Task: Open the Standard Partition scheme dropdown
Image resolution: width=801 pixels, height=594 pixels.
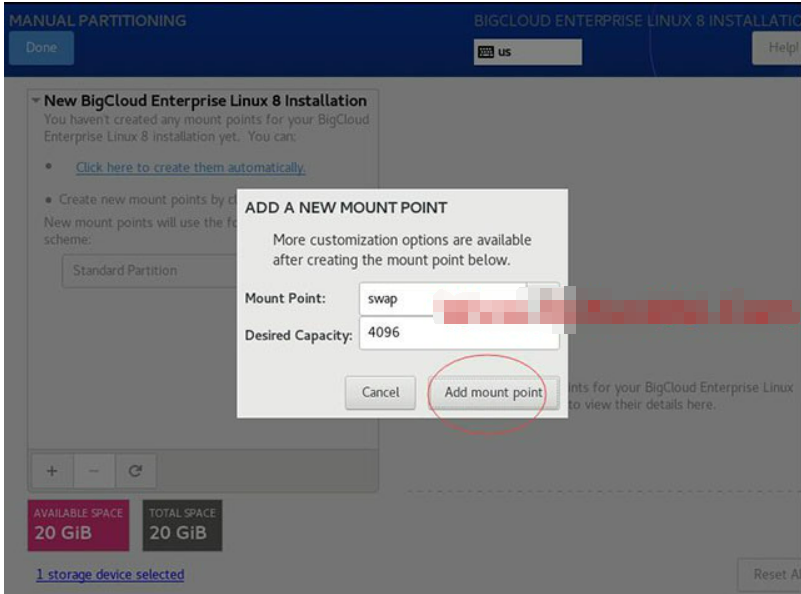Action: [x=150, y=271]
